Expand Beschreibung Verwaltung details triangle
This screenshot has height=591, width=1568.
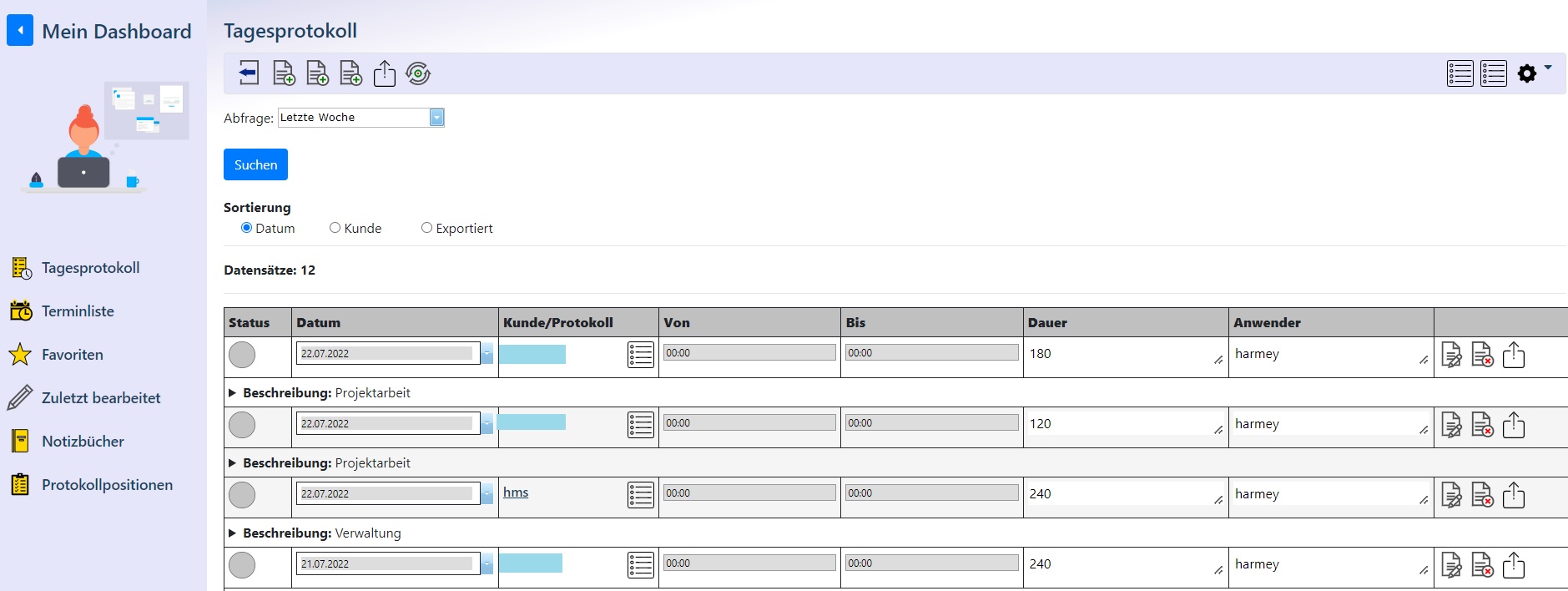click(233, 533)
